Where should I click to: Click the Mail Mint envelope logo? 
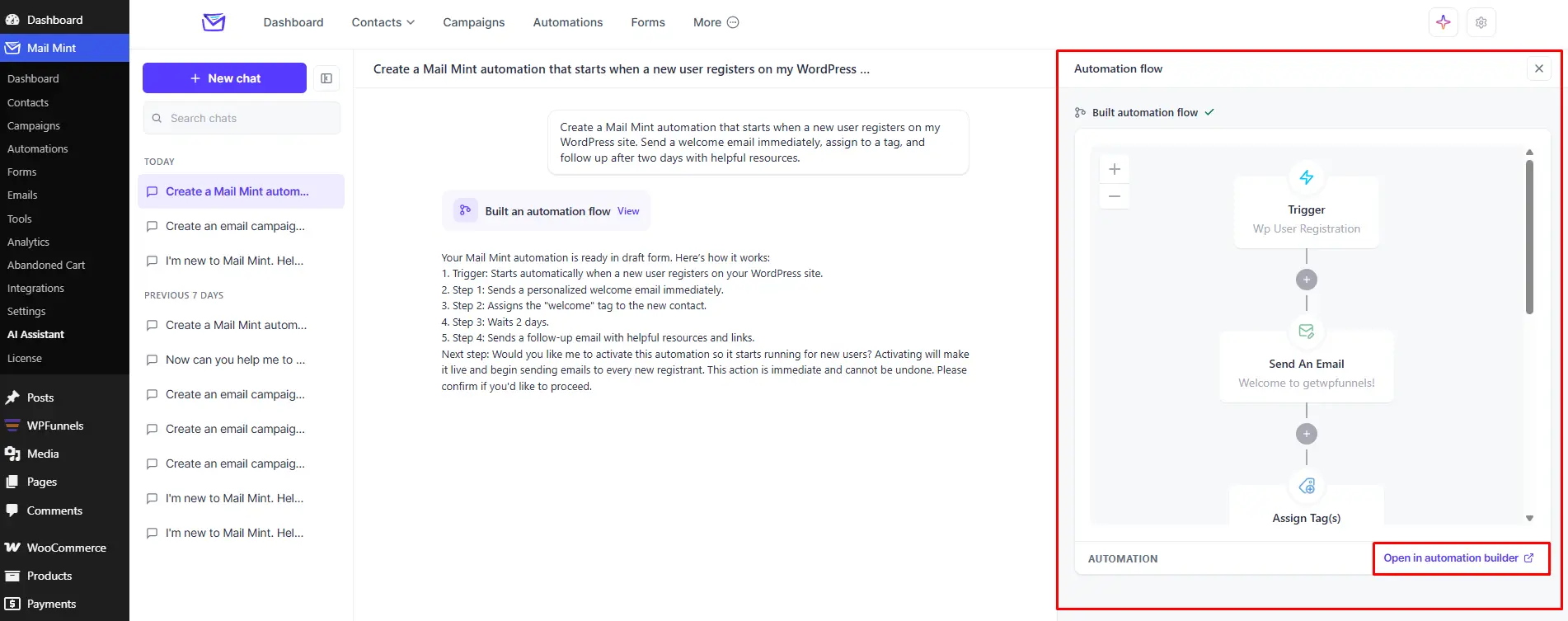click(x=214, y=22)
